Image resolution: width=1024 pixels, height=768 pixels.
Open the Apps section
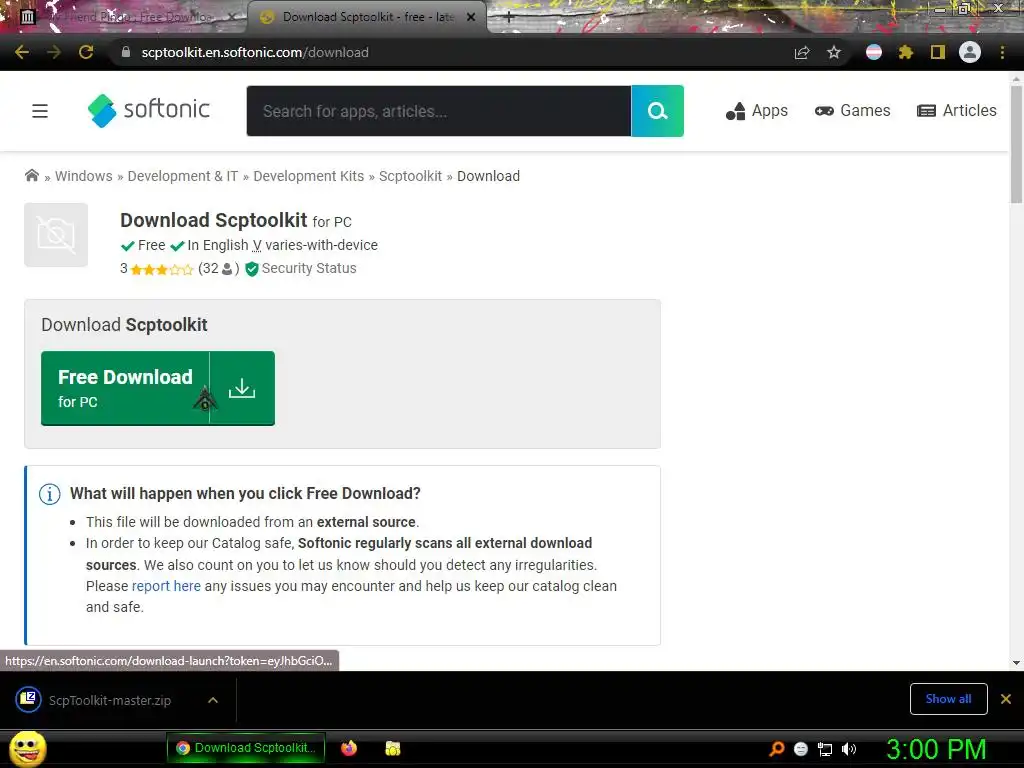(x=757, y=111)
